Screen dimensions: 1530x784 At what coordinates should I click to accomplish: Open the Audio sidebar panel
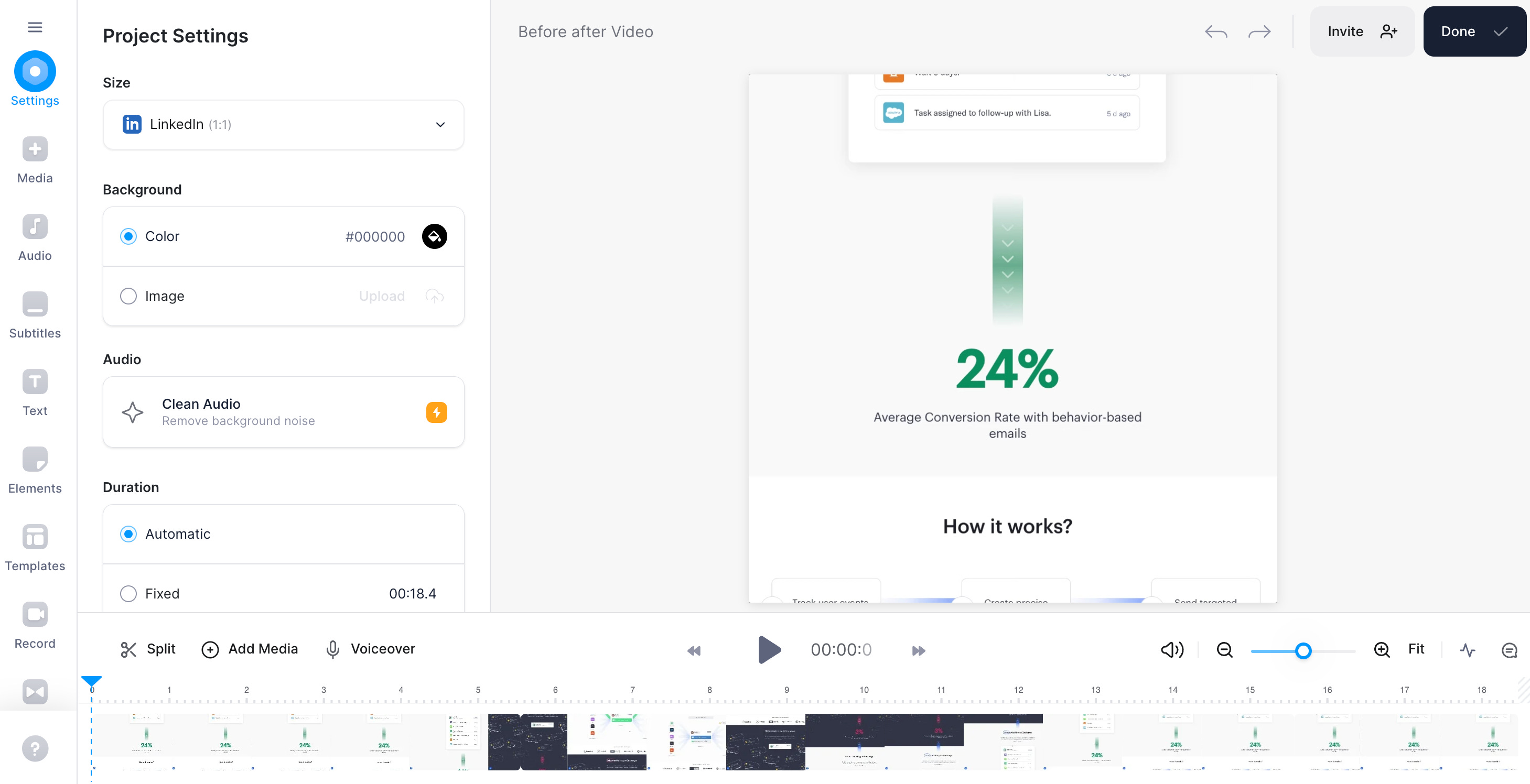[35, 238]
